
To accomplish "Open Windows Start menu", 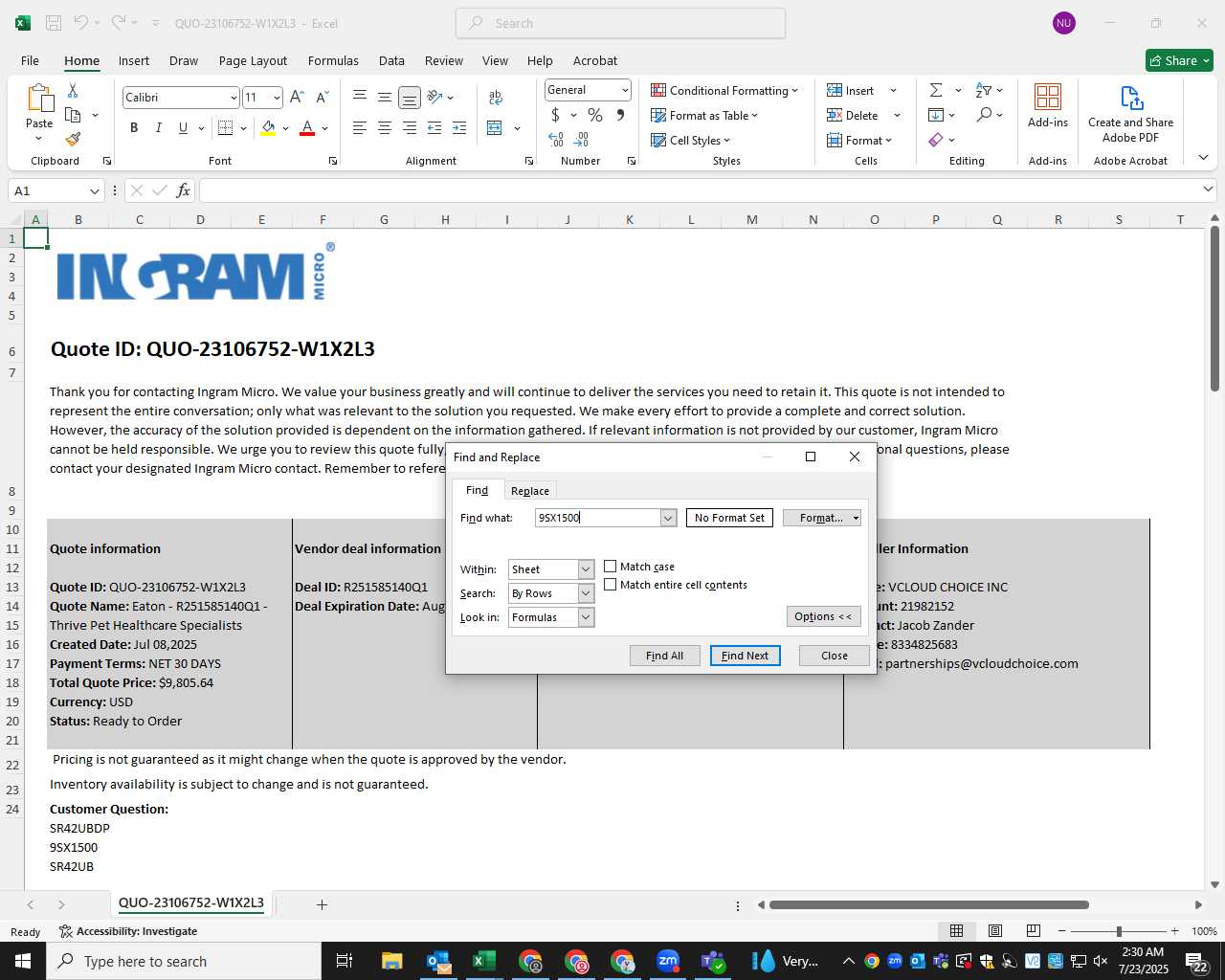I will [23, 961].
